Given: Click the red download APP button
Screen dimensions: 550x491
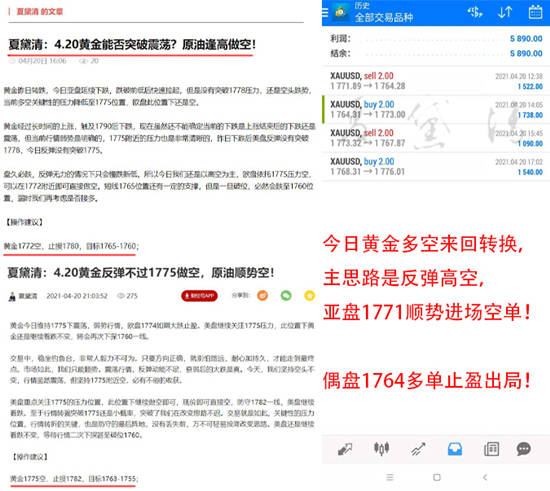Looking at the screenshot, I should (199, 296).
